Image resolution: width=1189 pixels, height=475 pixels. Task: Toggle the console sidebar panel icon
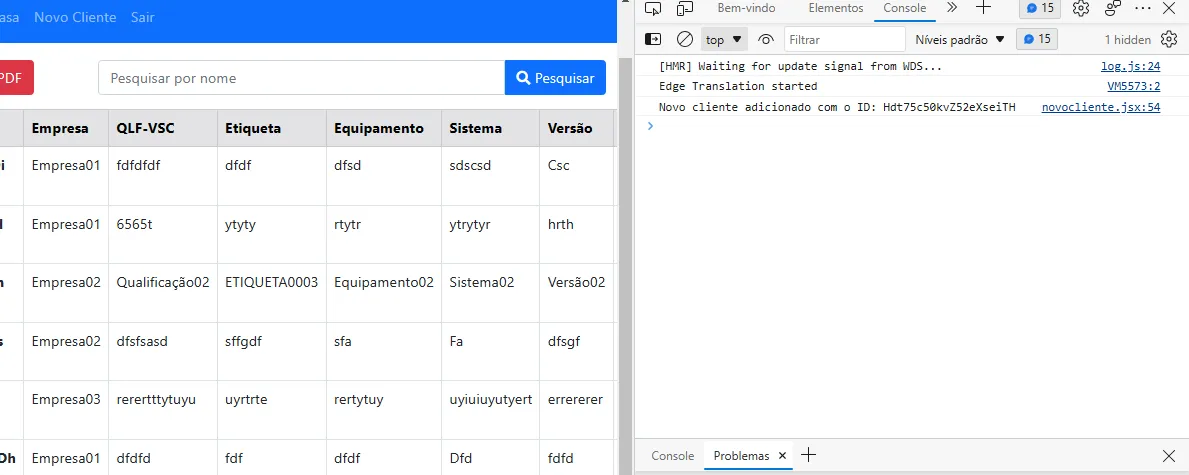pyautogui.click(x=653, y=39)
